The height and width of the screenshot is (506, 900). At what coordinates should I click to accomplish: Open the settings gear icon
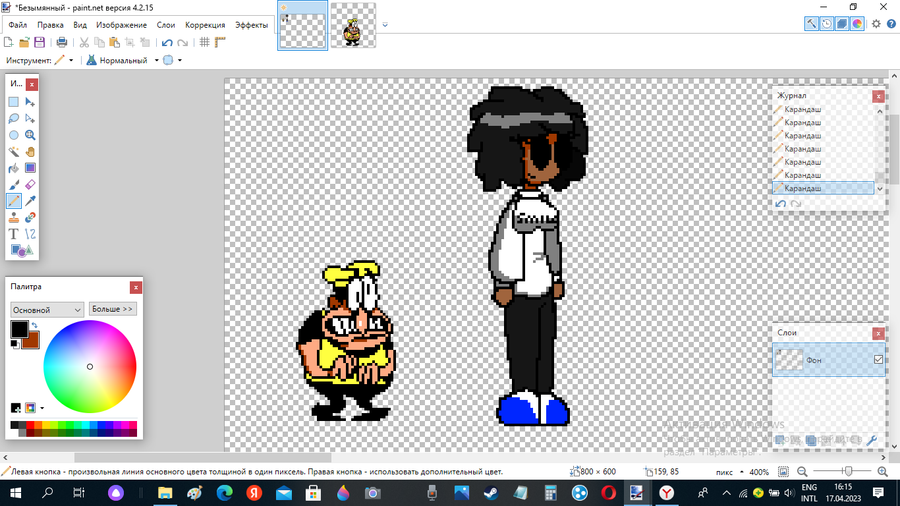coord(876,24)
